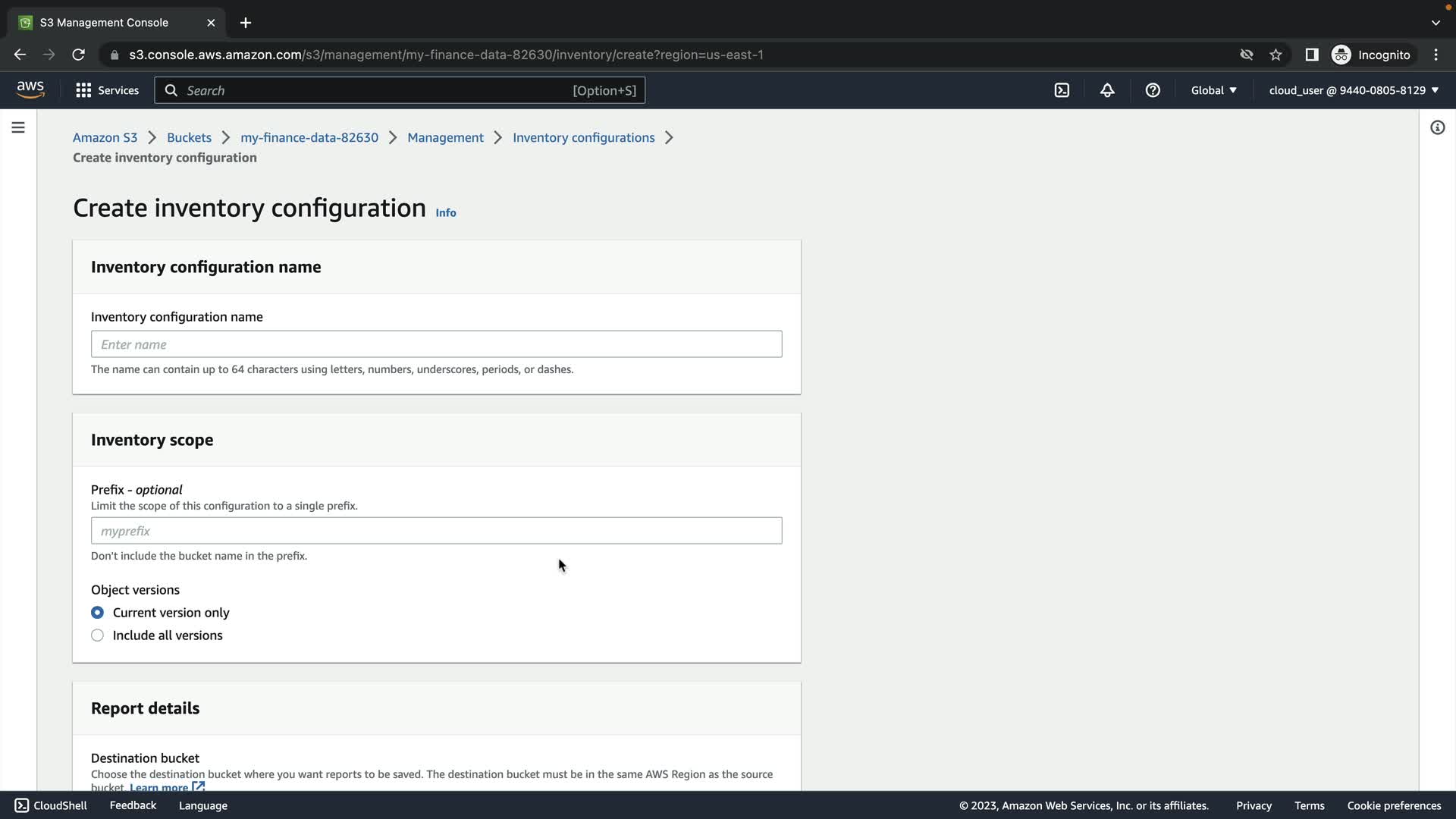The width and height of the screenshot is (1456, 819).
Task: Navigate to Management breadcrumb
Action: (445, 137)
